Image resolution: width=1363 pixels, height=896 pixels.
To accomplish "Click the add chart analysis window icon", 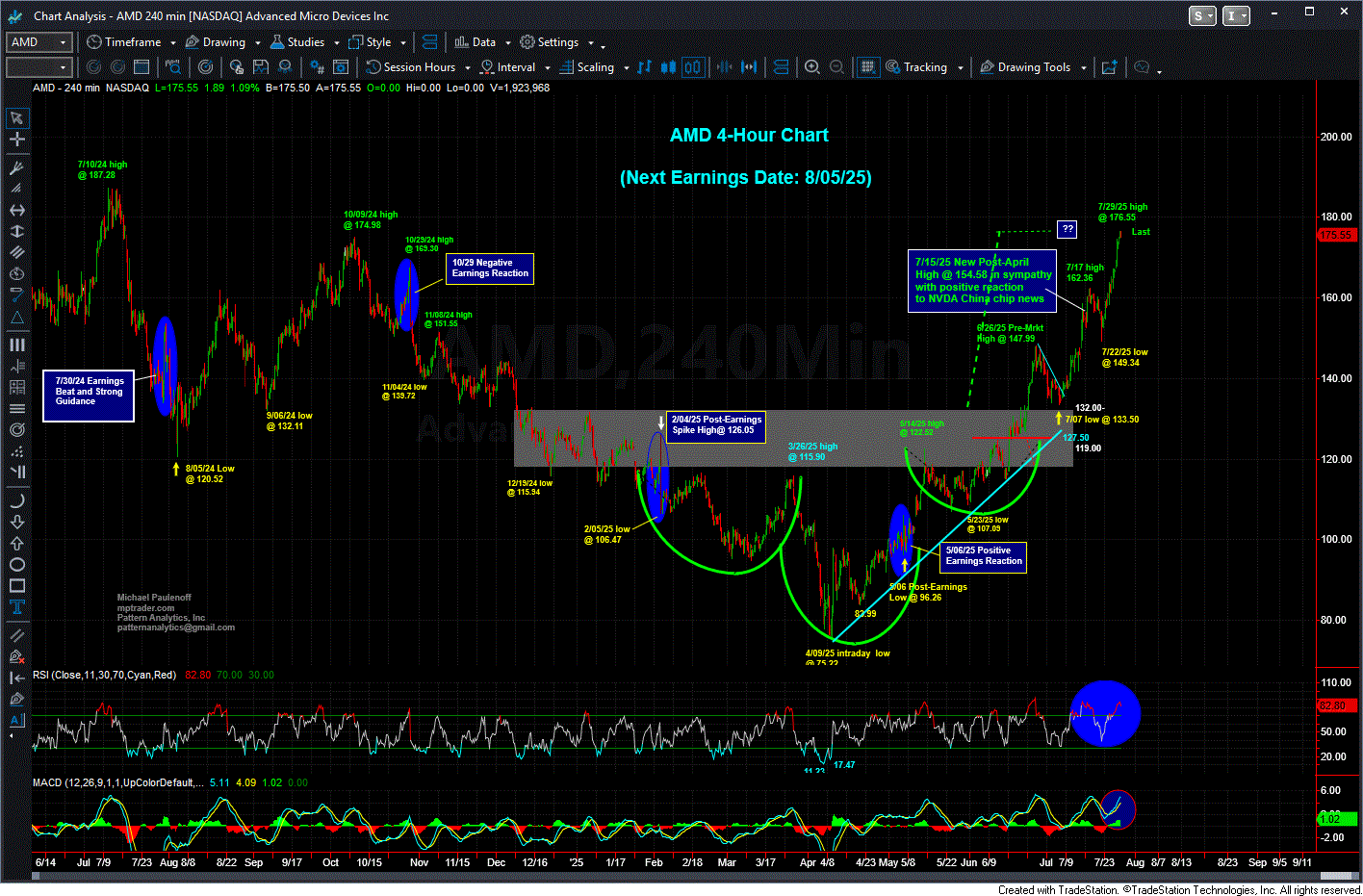I will (1110, 67).
